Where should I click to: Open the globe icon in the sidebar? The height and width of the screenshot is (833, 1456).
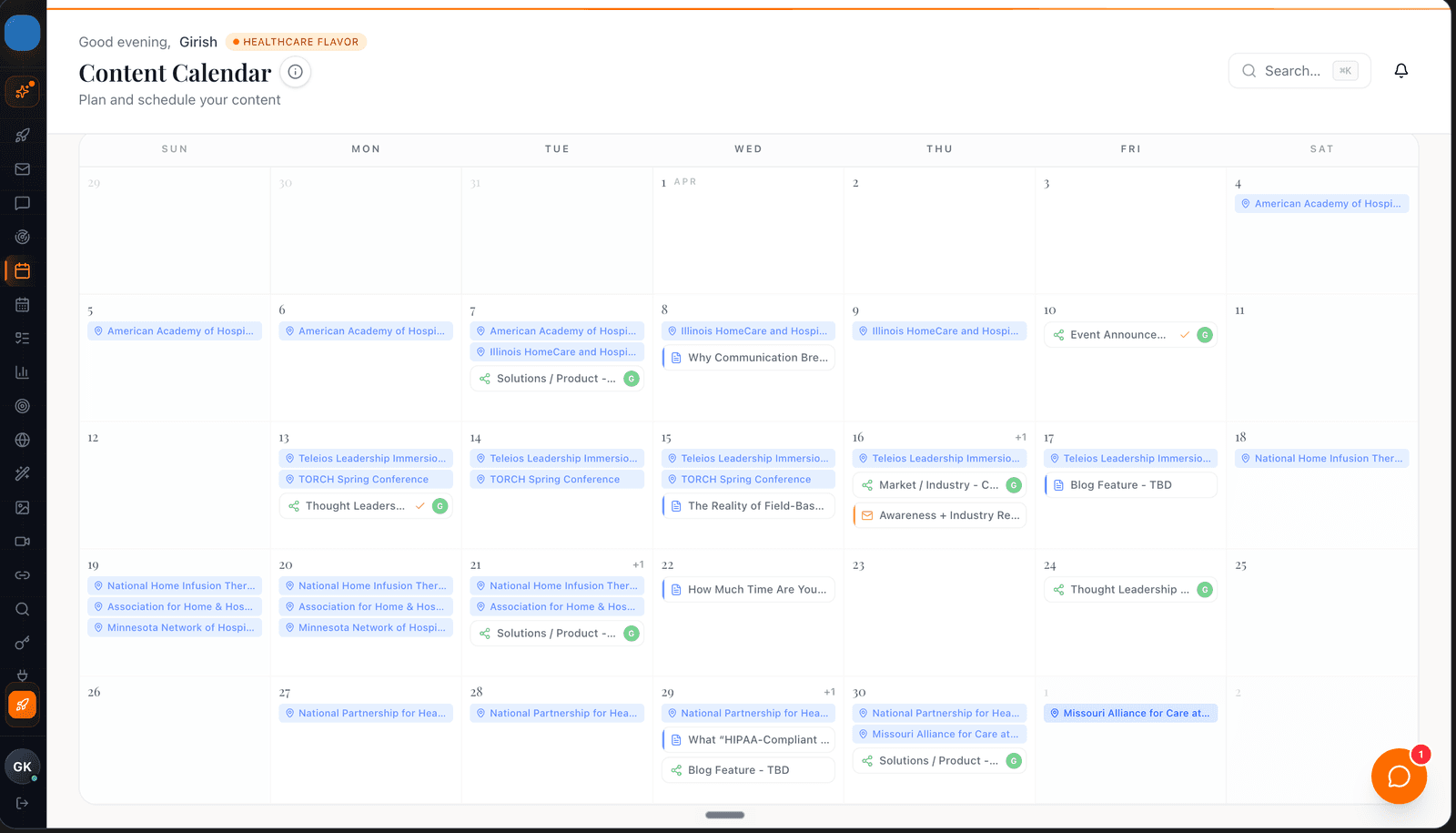click(23, 440)
